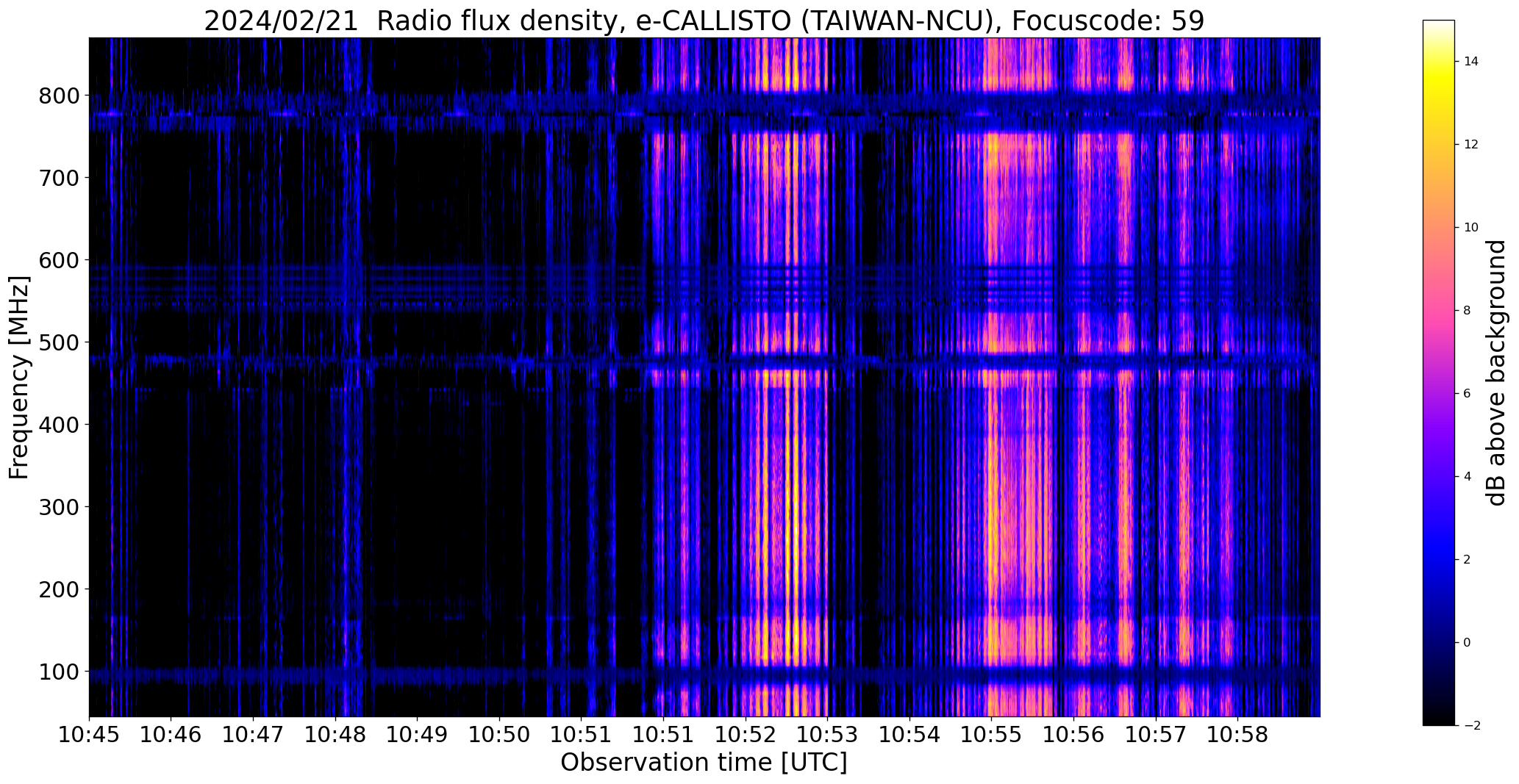
Task: Click the 10:45 time tick label
Action: point(89,735)
